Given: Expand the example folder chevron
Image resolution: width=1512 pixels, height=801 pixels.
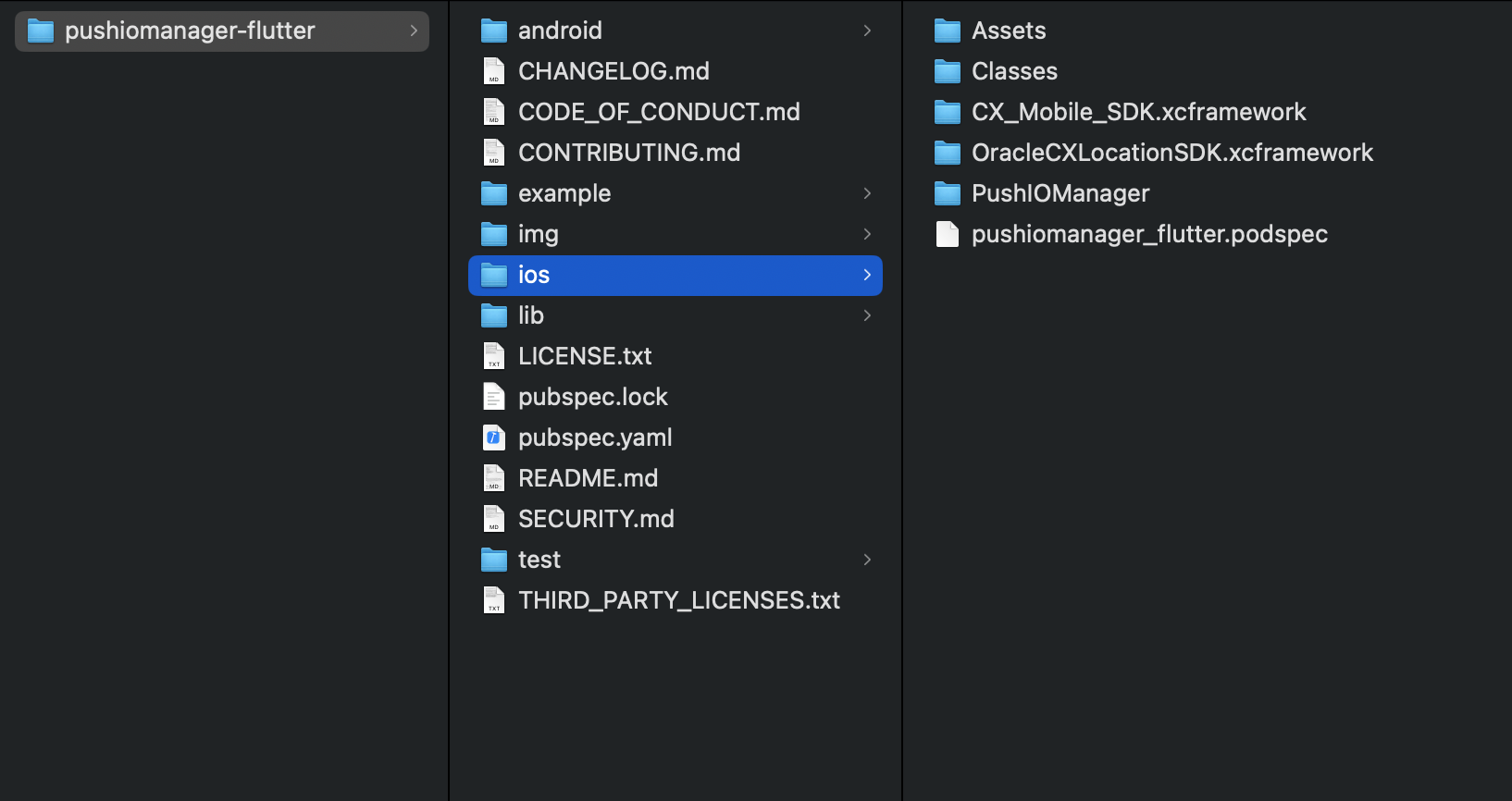Looking at the screenshot, I should point(867,193).
